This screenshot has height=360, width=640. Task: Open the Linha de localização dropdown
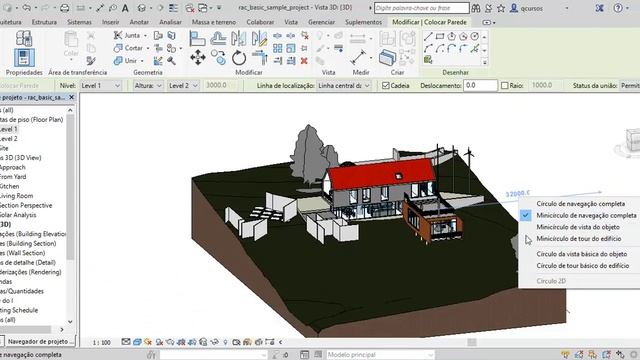click(344, 86)
